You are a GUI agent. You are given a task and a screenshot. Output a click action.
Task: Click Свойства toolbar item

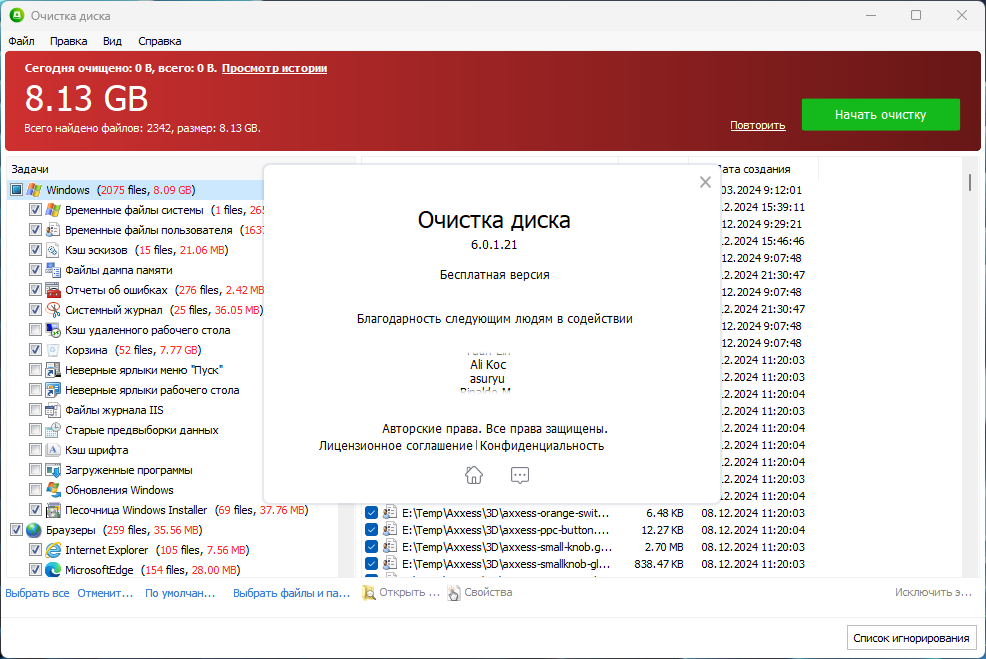point(480,592)
